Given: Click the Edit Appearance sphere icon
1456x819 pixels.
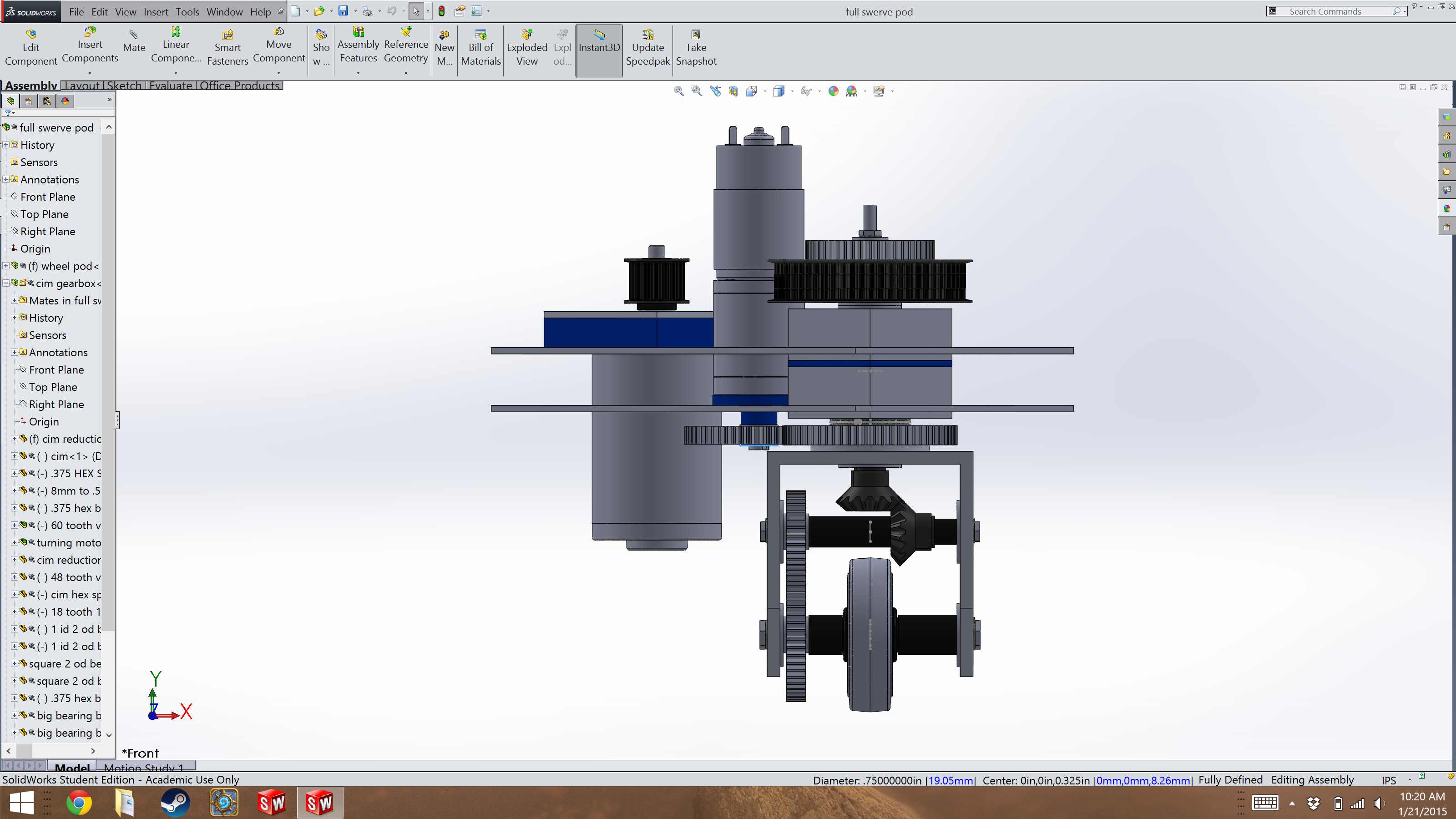Looking at the screenshot, I should pyautogui.click(x=833, y=91).
